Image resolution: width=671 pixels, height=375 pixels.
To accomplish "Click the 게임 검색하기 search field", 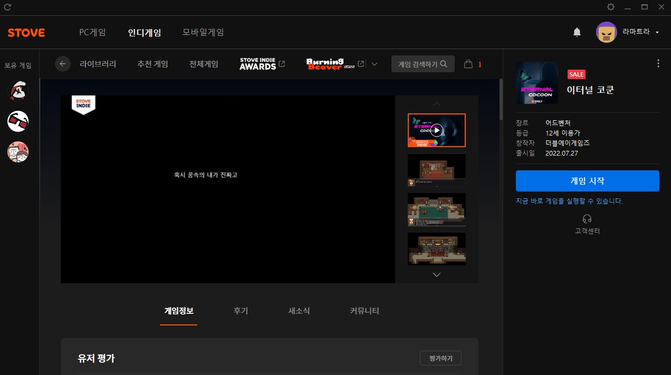I will coord(423,64).
